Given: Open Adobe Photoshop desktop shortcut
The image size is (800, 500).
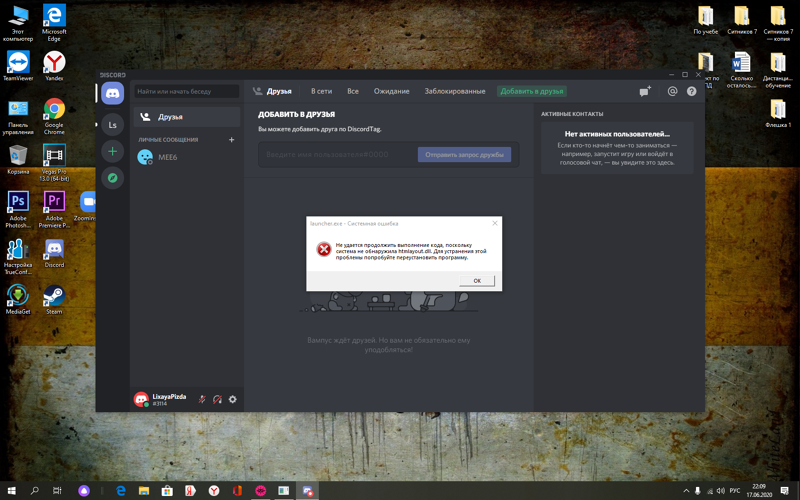Looking at the screenshot, I should 18,210.
